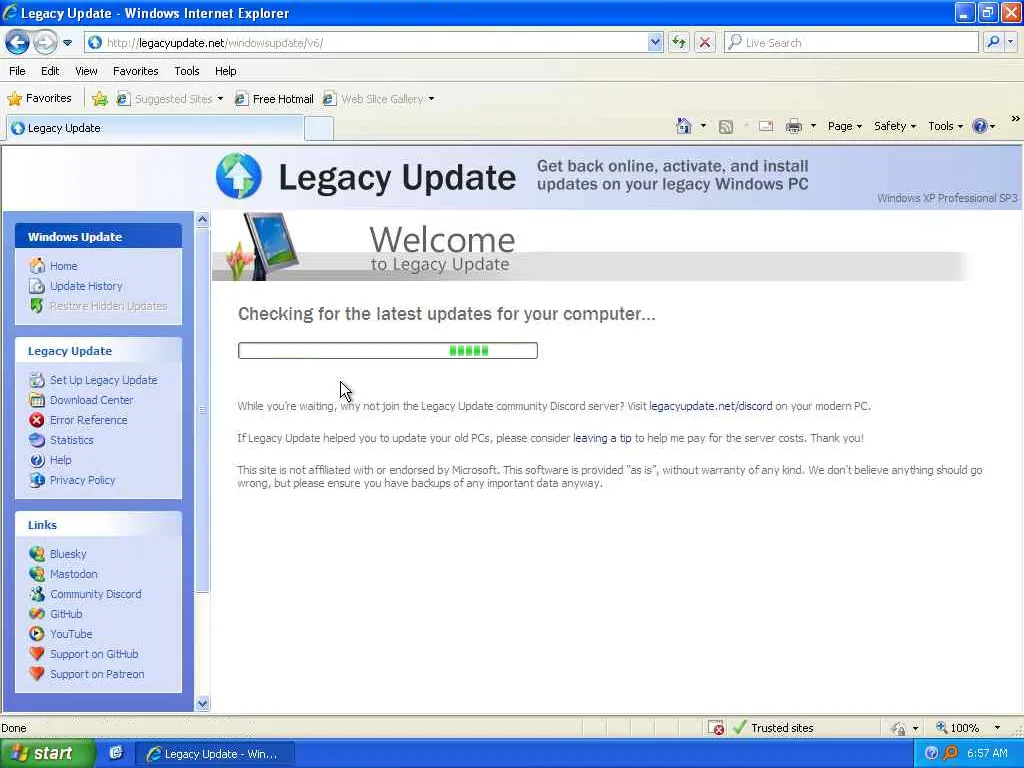Open the Page command bar menu
Viewport: 1024px width, 768px height.
(844, 126)
